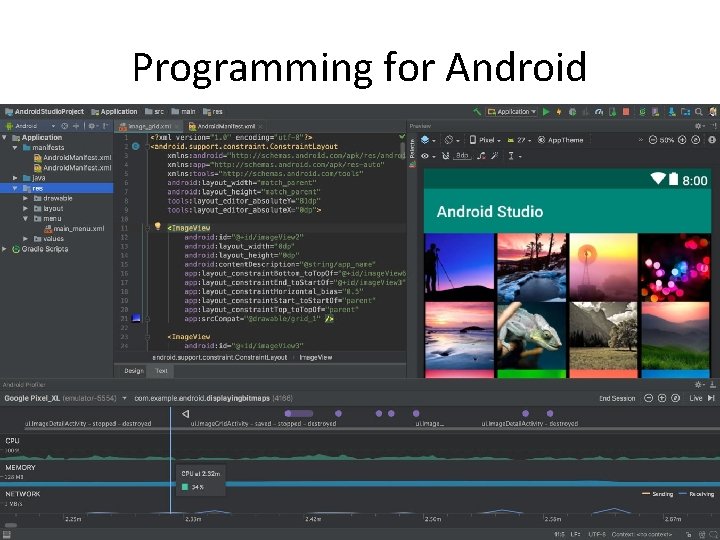
Task: Open the AVD Manager phone icon
Action: pos(656,112)
